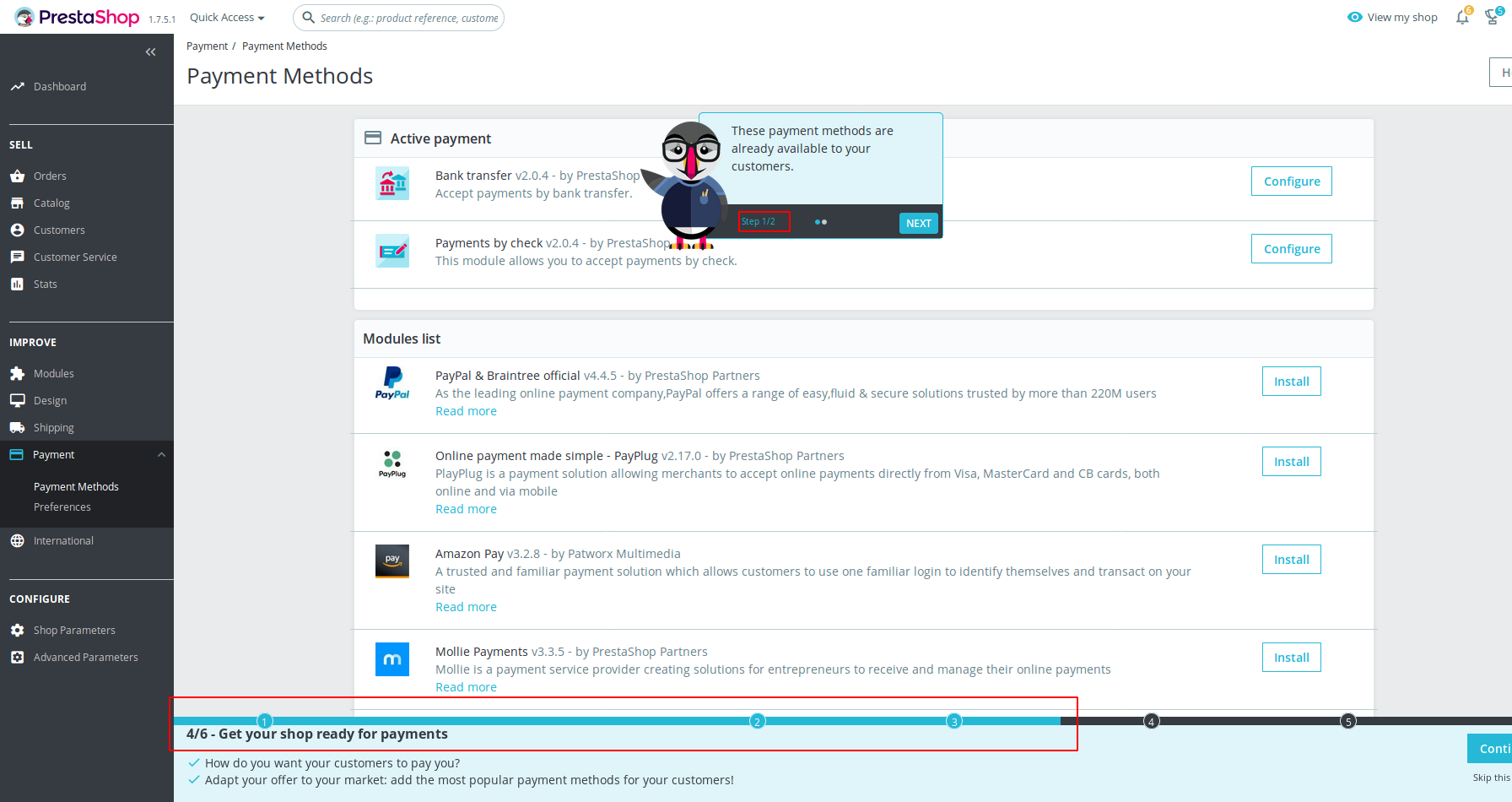1512x802 pixels.
Task: Click Payment in the breadcrumb
Action: (x=207, y=46)
